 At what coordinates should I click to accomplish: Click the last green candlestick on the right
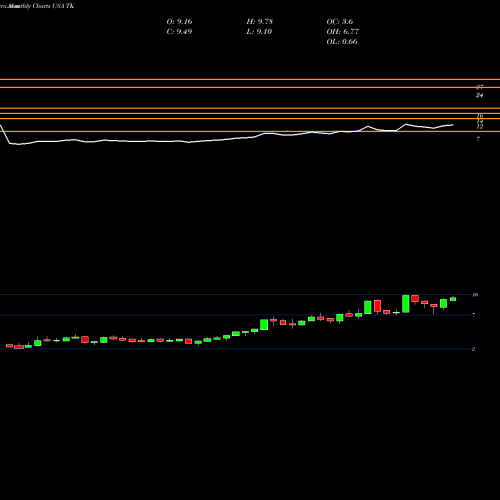(x=453, y=299)
